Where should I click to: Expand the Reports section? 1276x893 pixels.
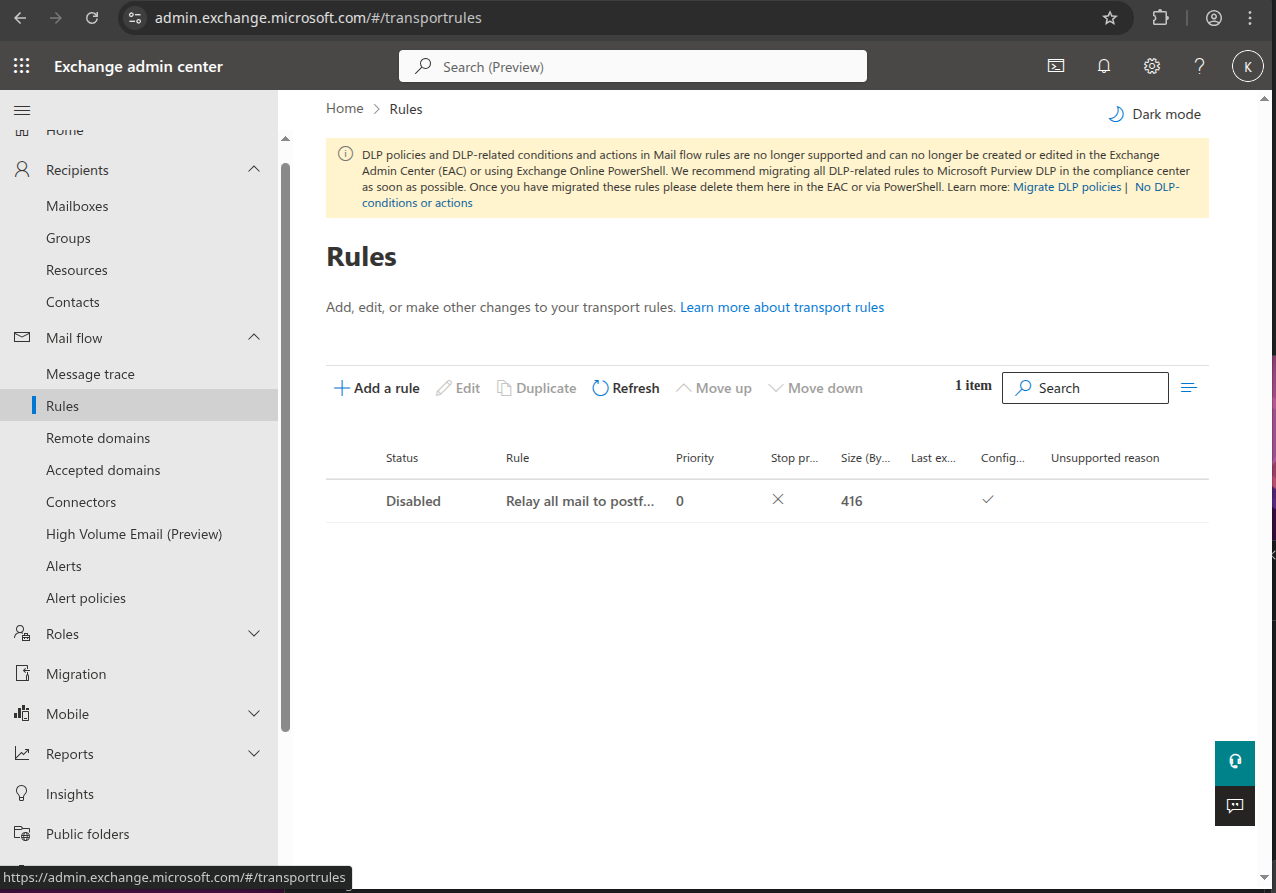click(254, 754)
